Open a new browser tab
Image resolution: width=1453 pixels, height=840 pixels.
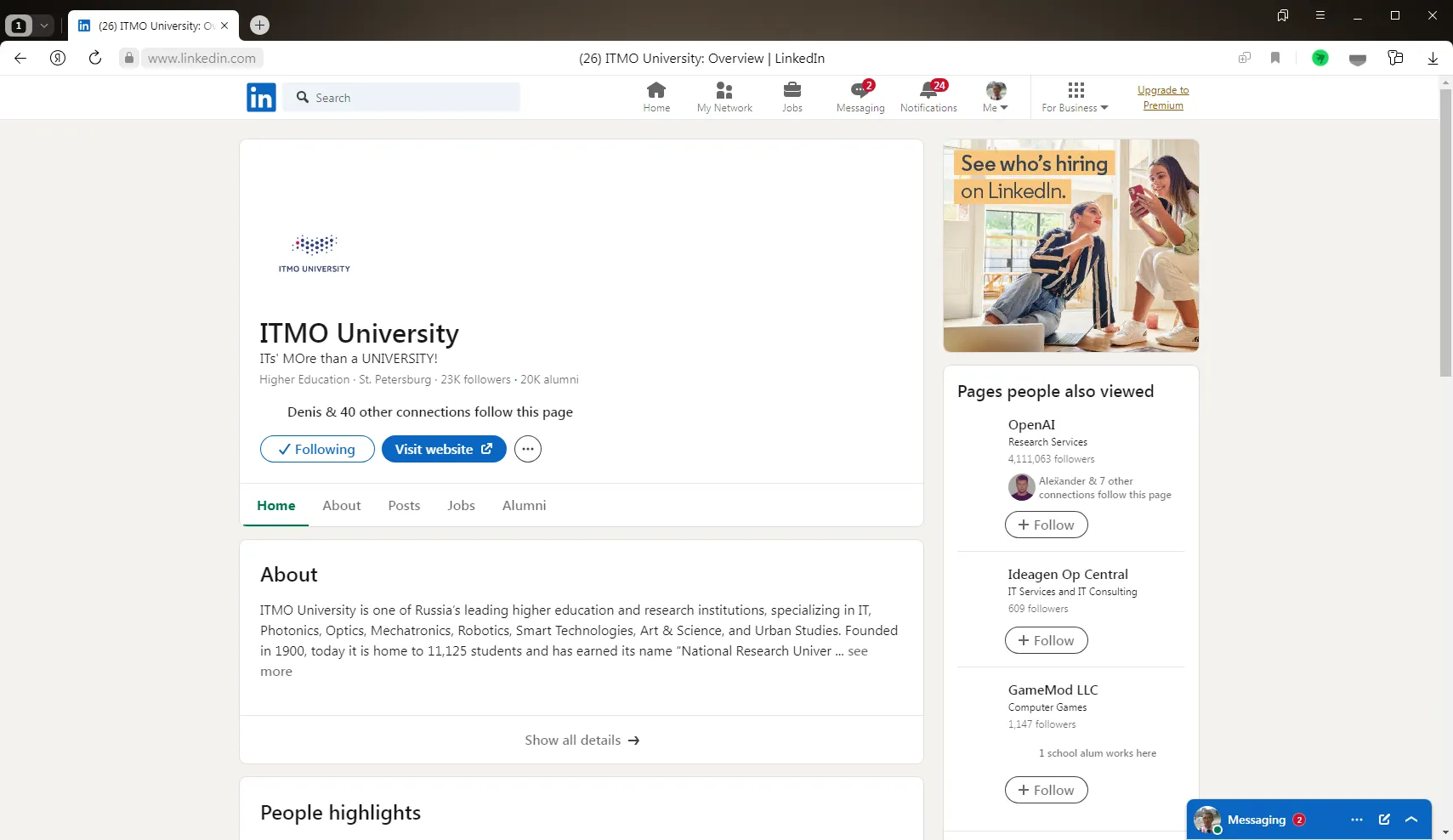tap(260, 26)
